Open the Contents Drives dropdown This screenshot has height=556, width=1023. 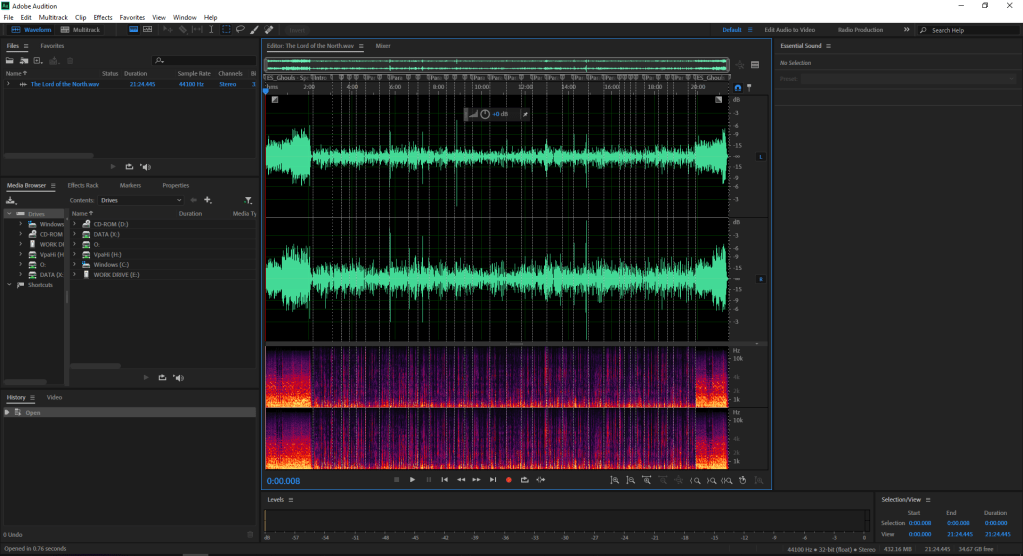coord(140,200)
